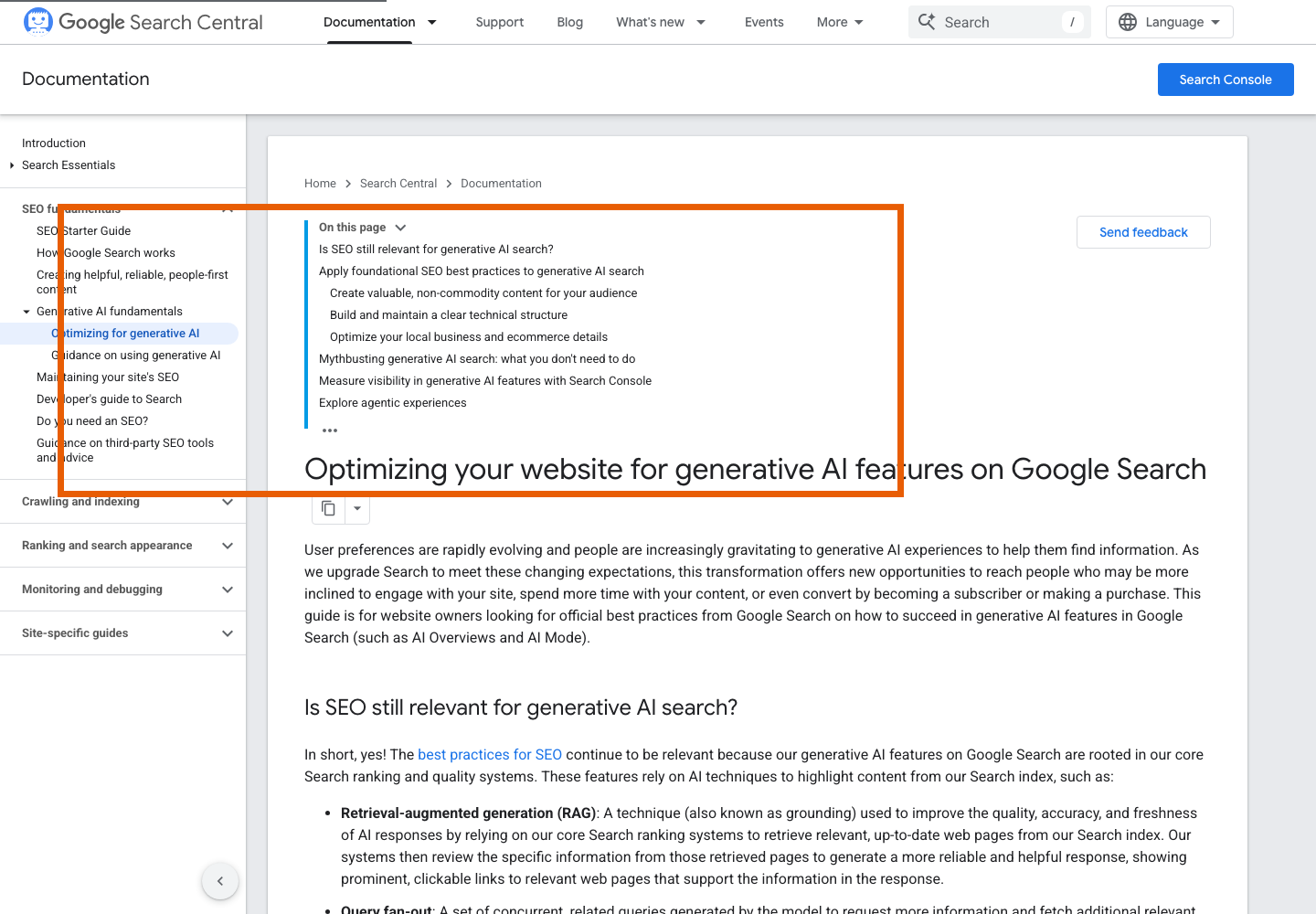Collapse the sidebar with chevron button
This screenshot has width=1316, height=914.
[x=220, y=881]
